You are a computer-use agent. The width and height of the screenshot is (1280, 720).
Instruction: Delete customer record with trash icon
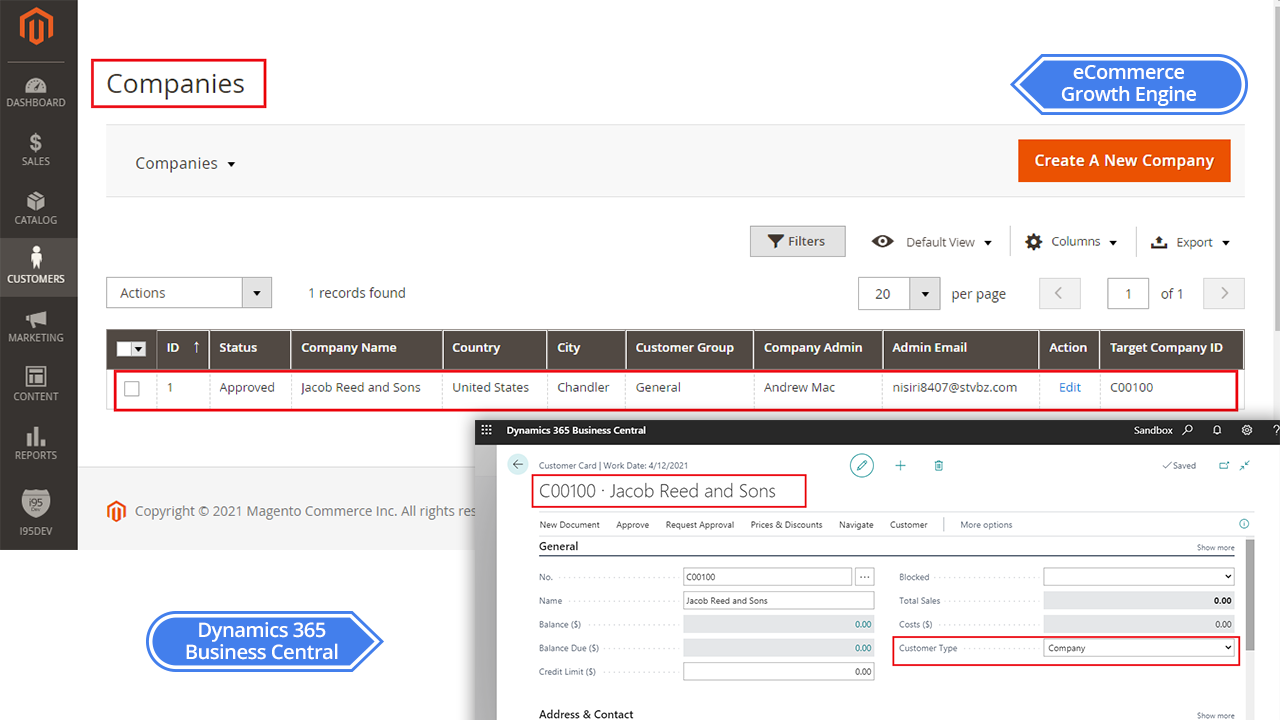pyautogui.click(x=938, y=465)
